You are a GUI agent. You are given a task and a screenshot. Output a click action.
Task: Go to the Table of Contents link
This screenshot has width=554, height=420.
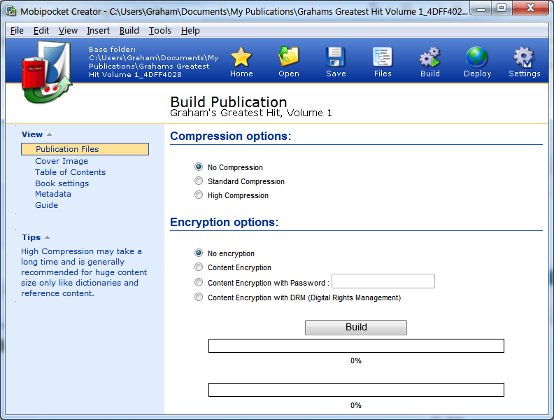click(x=70, y=172)
